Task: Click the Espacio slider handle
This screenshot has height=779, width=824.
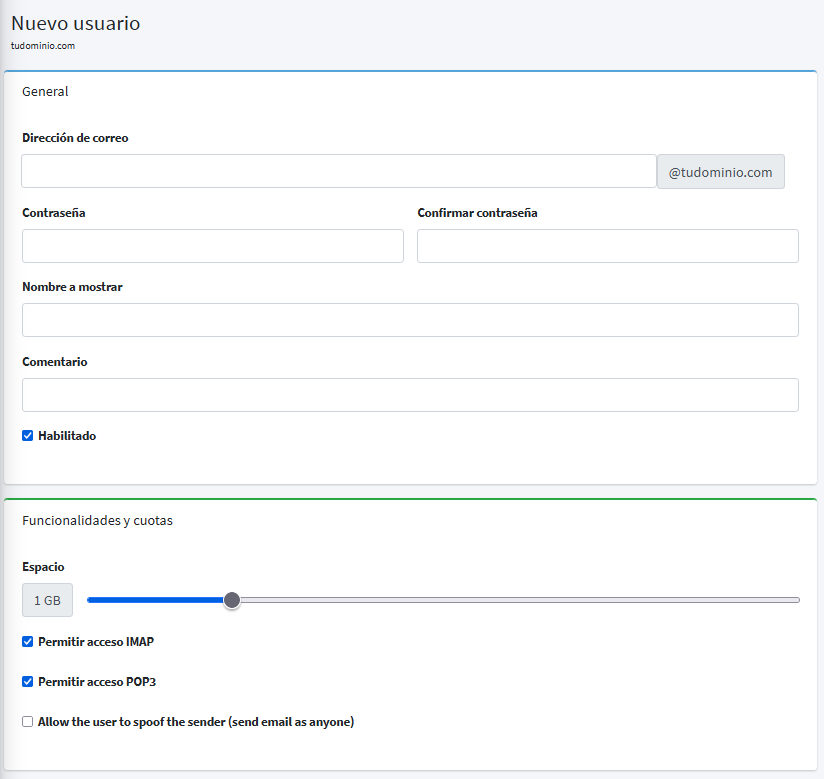Action: [x=232, y=600]
